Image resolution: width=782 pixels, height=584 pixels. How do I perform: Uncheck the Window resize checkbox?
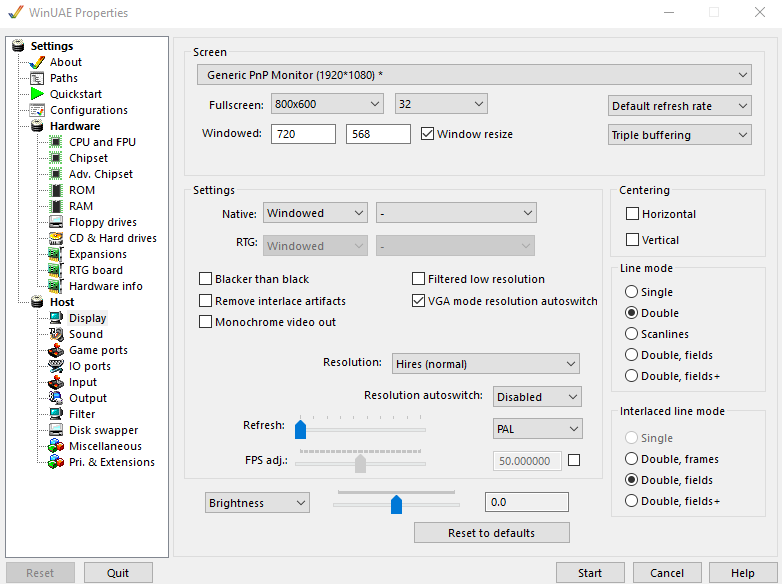(427, 134)
